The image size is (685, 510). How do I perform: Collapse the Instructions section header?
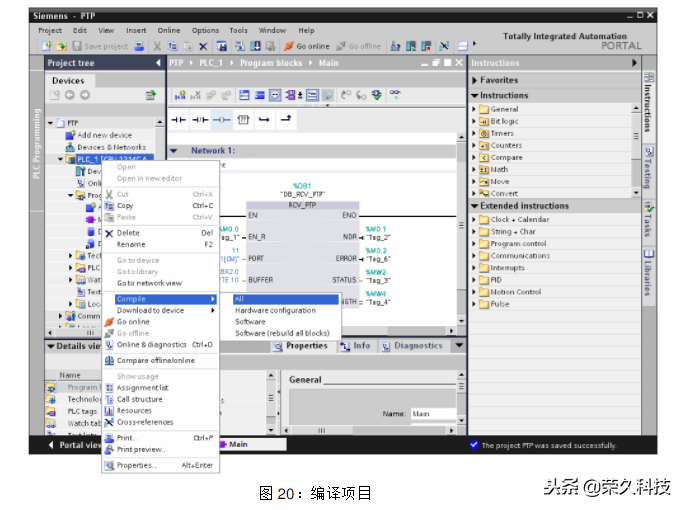click(474, 95)
